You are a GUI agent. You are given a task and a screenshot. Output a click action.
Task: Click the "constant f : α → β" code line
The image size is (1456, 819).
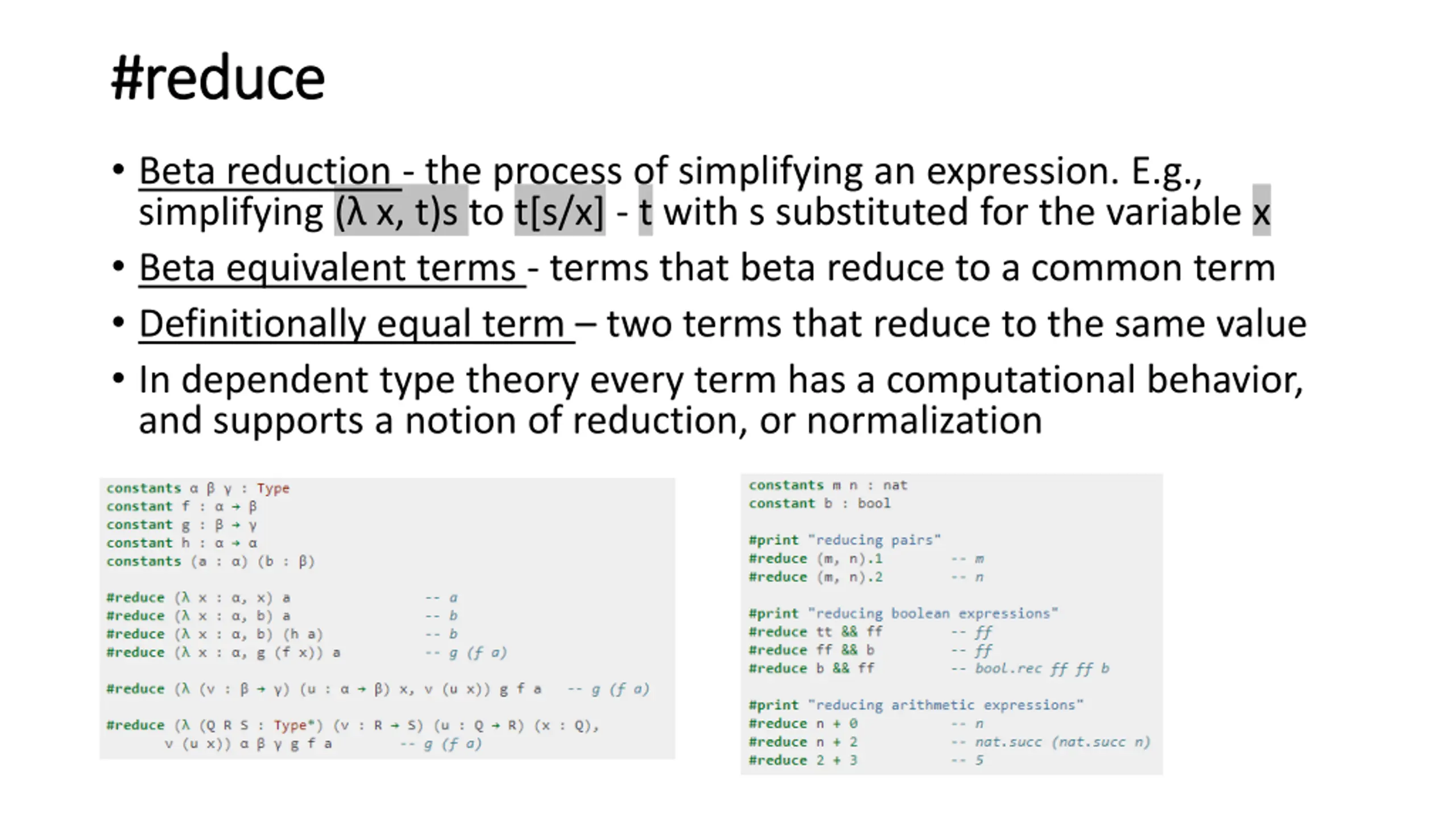pos(181,507)
